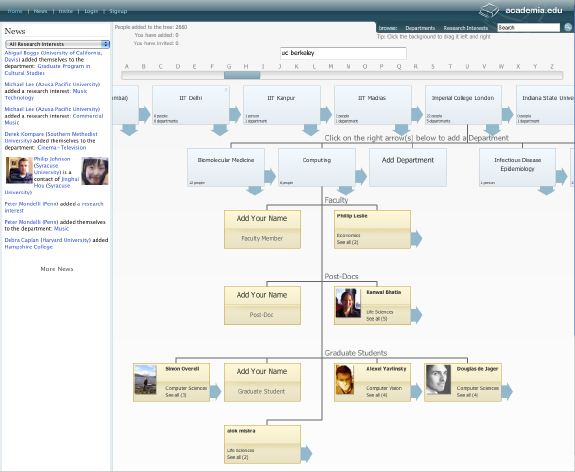Open News in top navigation

(40, 11)
